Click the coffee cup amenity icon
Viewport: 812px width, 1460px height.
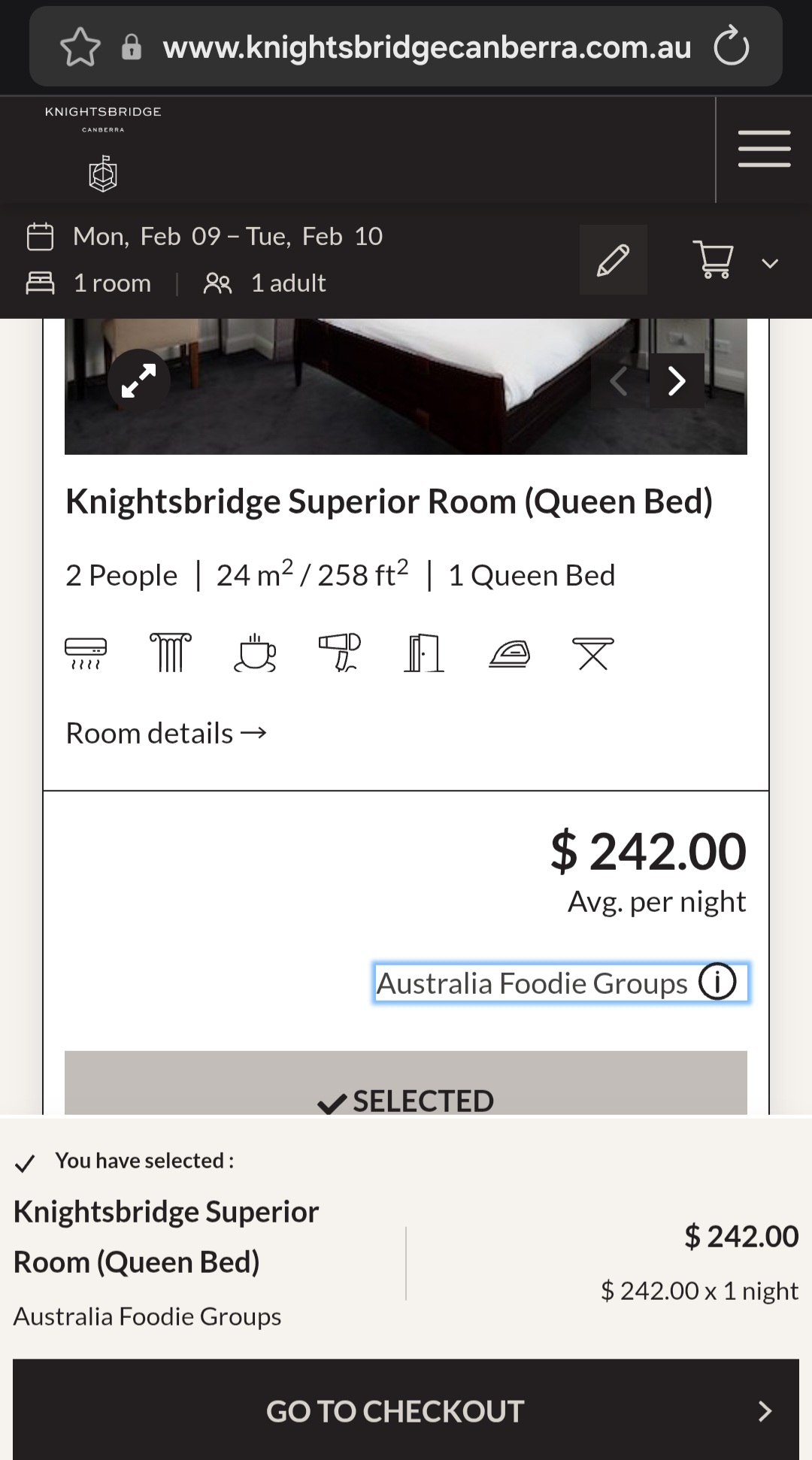click(x=255, y=653)
